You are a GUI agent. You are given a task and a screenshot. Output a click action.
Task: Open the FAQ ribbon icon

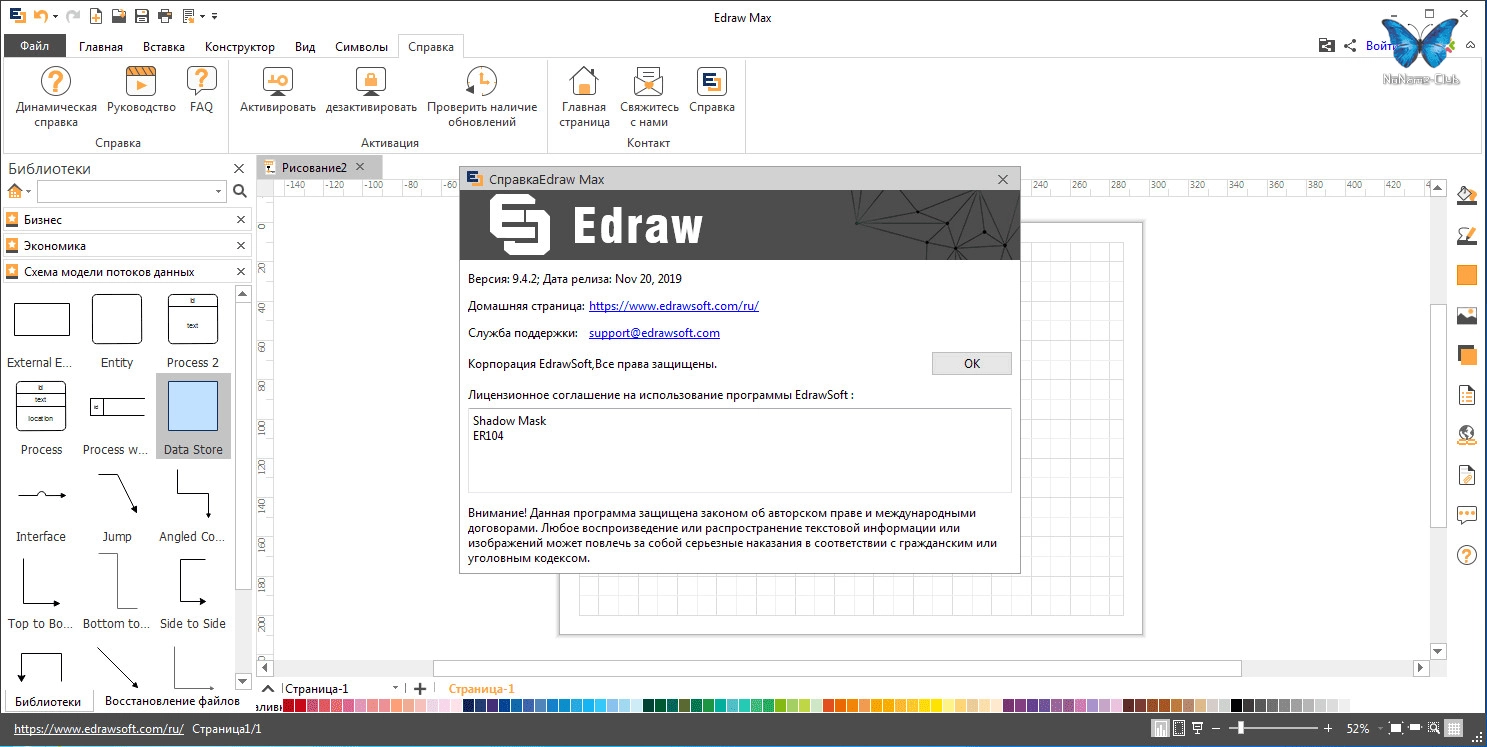(x=202, y=82)
